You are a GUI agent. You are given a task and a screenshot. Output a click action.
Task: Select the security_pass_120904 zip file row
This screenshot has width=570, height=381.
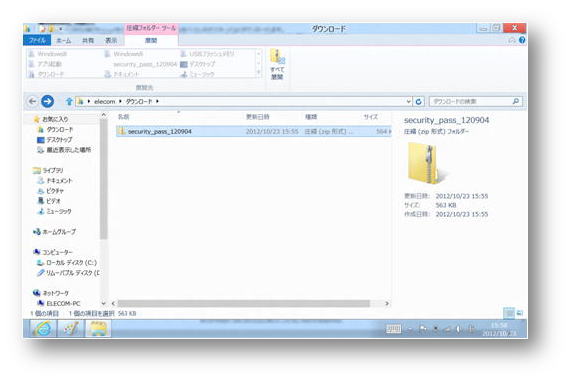(x=254, y=131)
